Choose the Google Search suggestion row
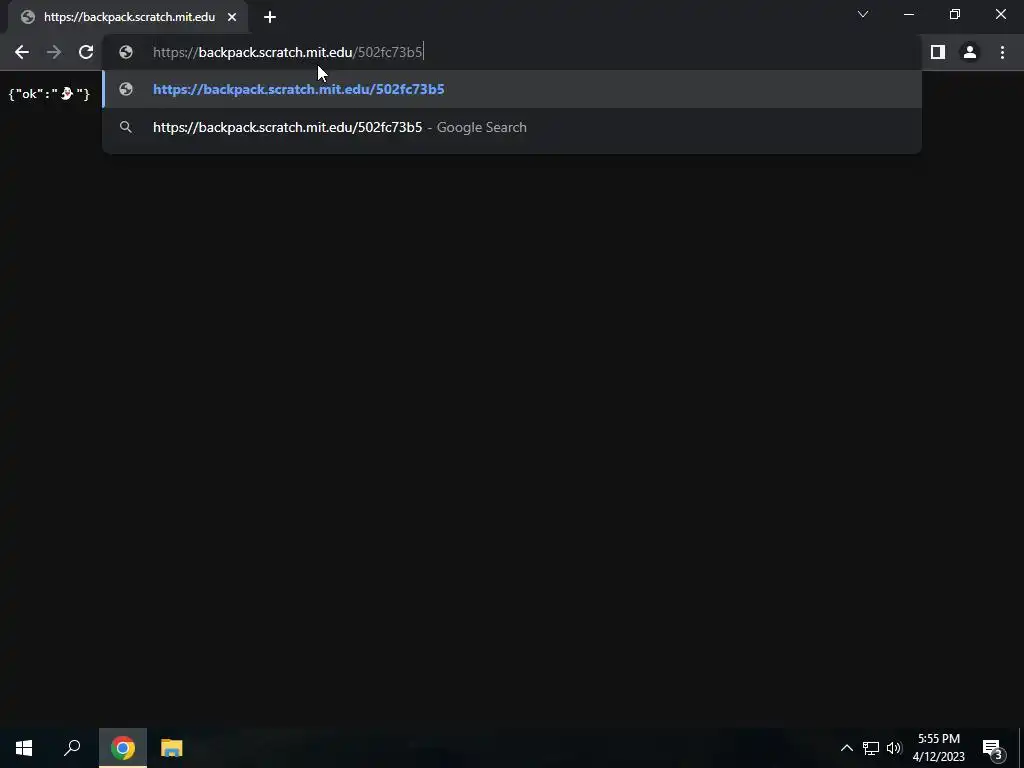 512,127
